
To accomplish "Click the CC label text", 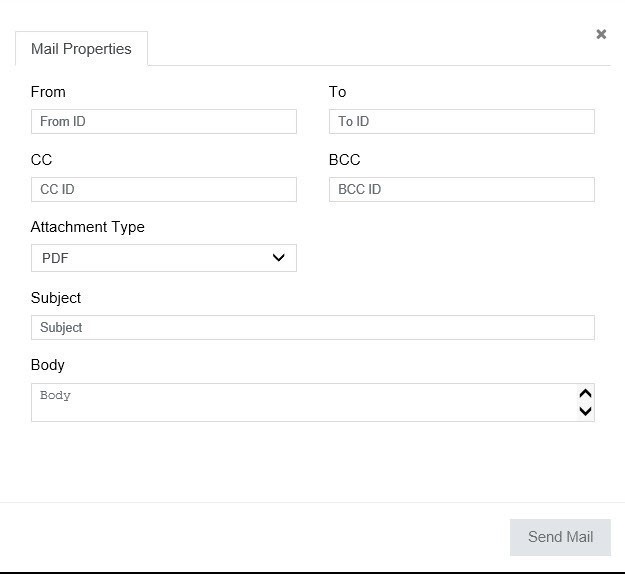I will [x=41, y=160].
